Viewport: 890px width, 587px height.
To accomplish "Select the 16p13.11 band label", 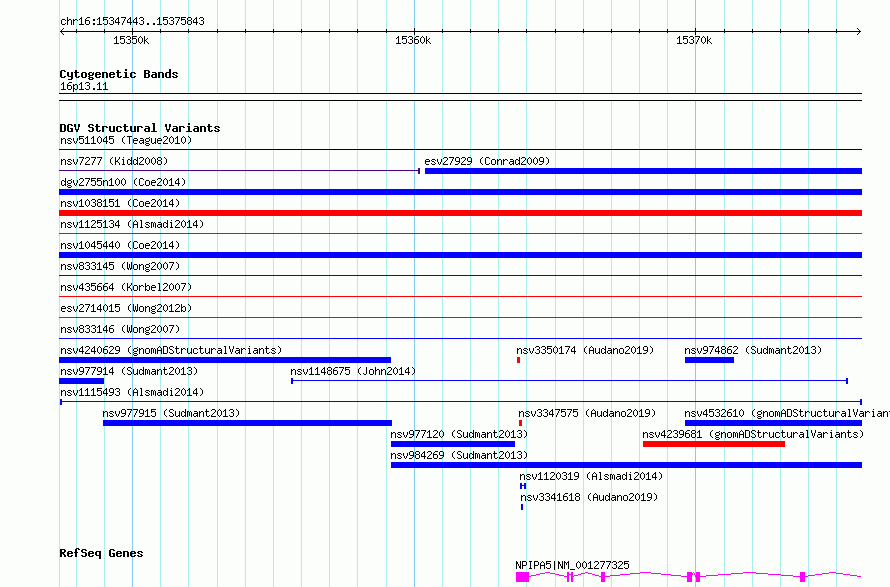I will coord(84,86).
